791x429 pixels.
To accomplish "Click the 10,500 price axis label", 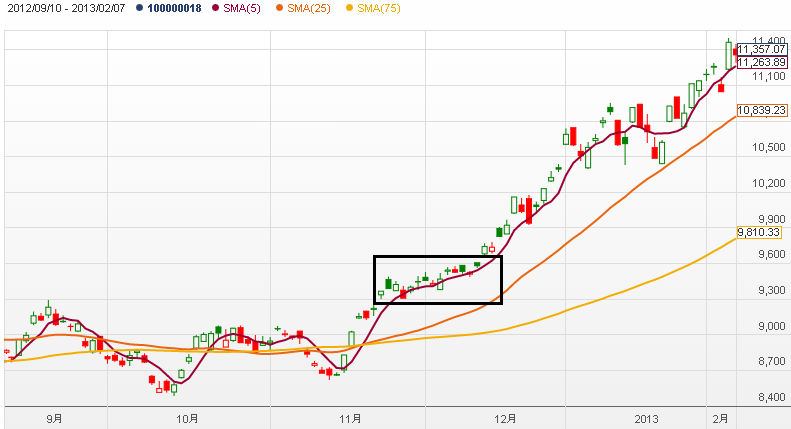I will (769, 147).
